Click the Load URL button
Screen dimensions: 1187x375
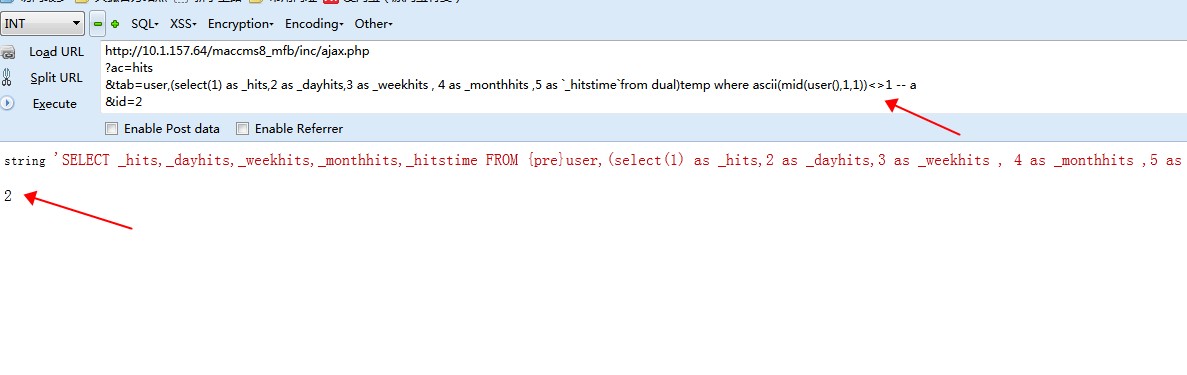tap(57, 52)
